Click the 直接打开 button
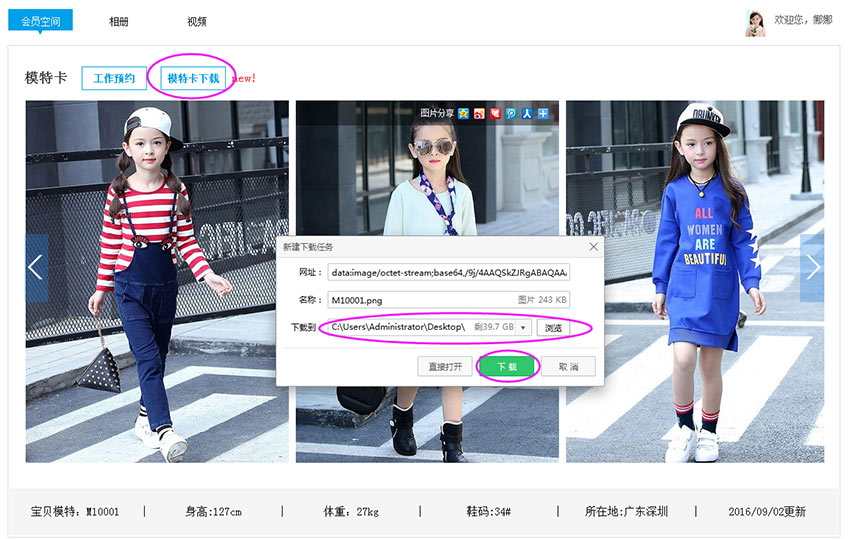This screenshot has height=539, width=850. 444,367
